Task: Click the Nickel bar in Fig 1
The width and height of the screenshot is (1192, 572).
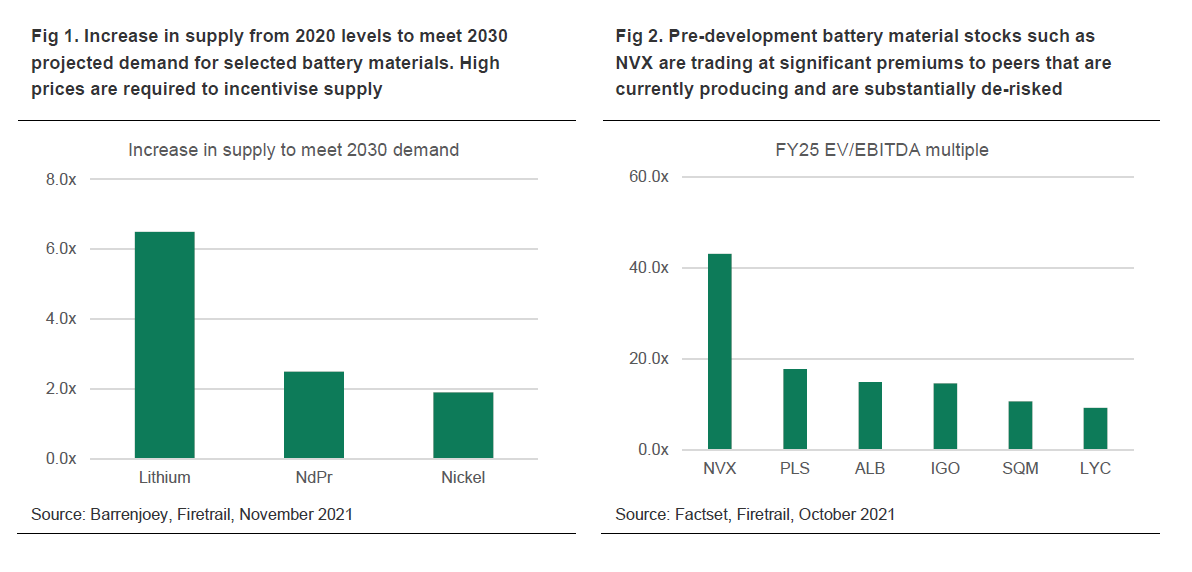Action: [463, 425]
